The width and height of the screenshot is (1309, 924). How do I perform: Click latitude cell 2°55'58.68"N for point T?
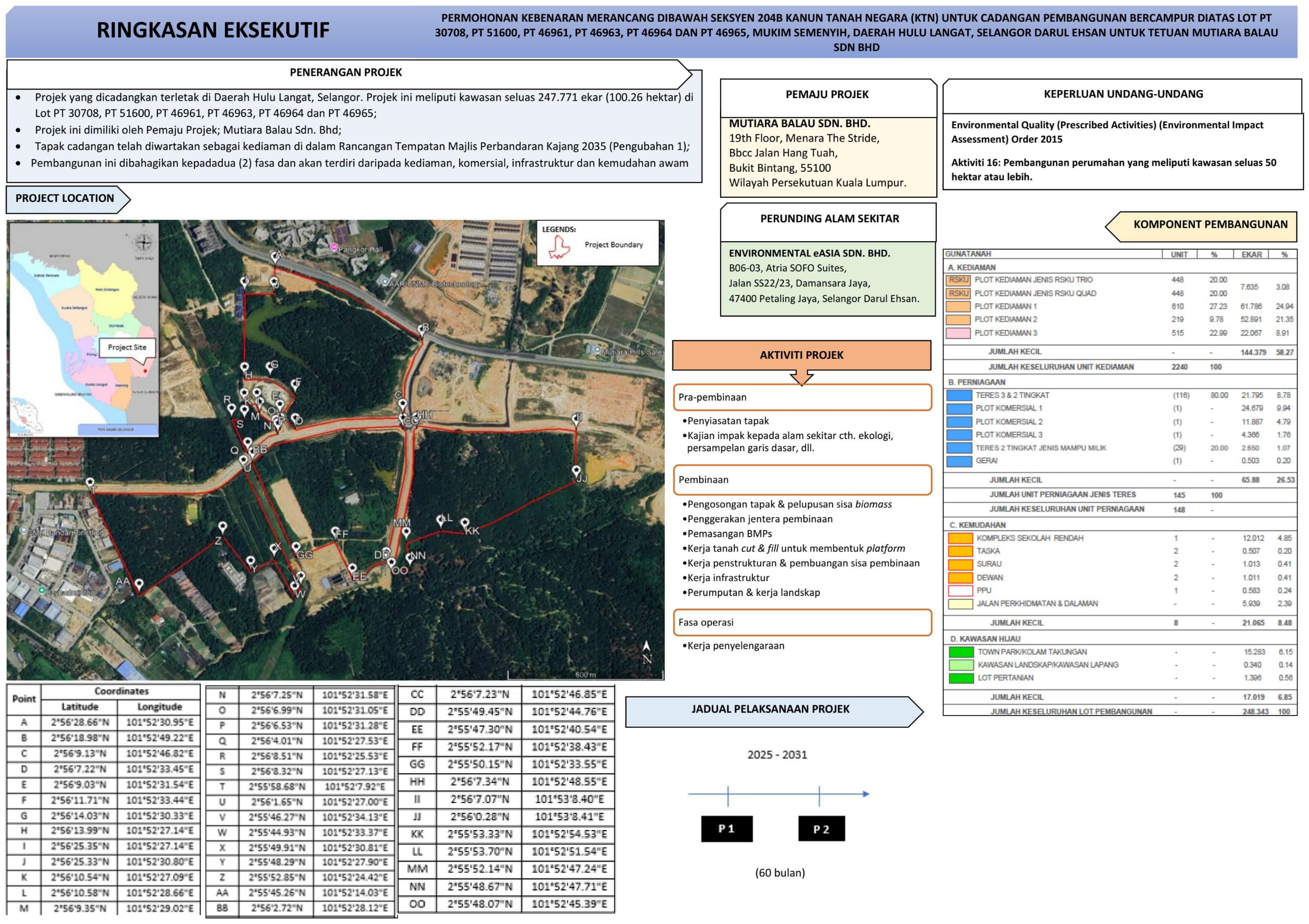[x=276, y=787]
